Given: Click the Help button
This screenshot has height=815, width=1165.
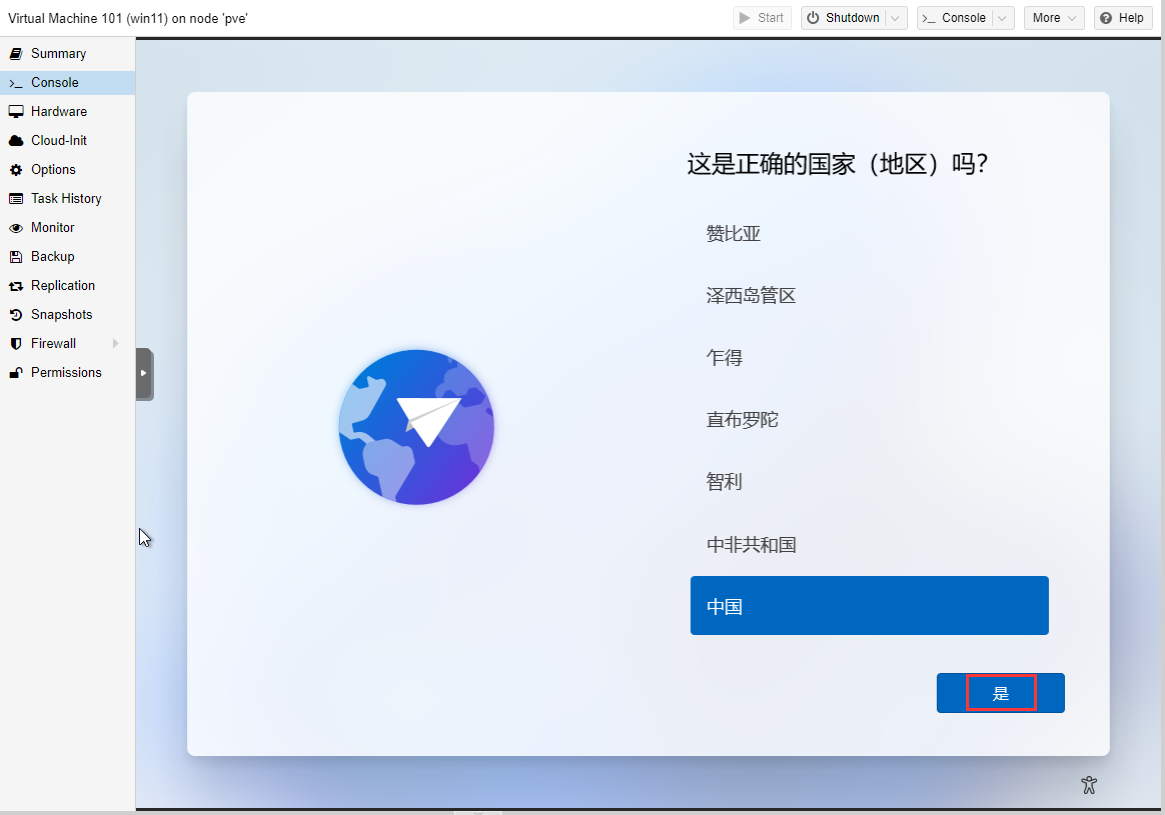Looking at the screenshot, I should [x=1122, y=18].
